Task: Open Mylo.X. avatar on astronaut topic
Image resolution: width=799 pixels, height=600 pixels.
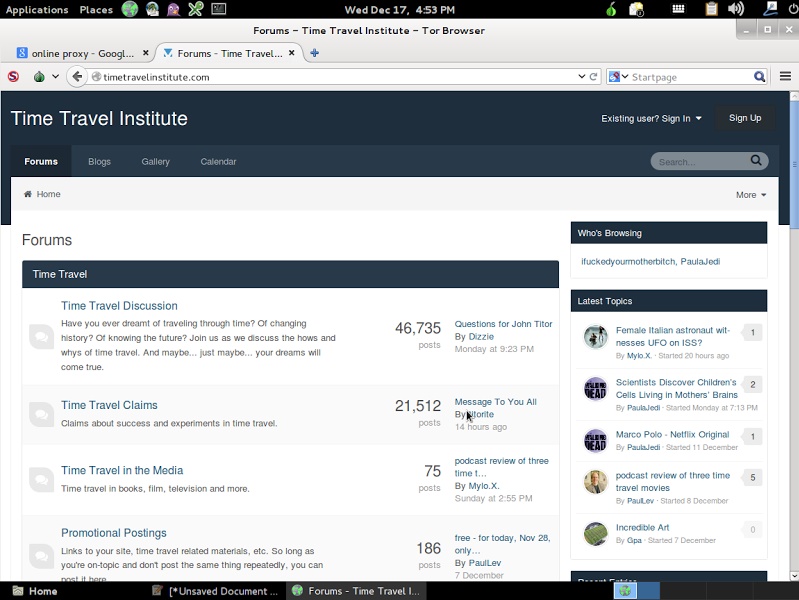Action: 595,336
